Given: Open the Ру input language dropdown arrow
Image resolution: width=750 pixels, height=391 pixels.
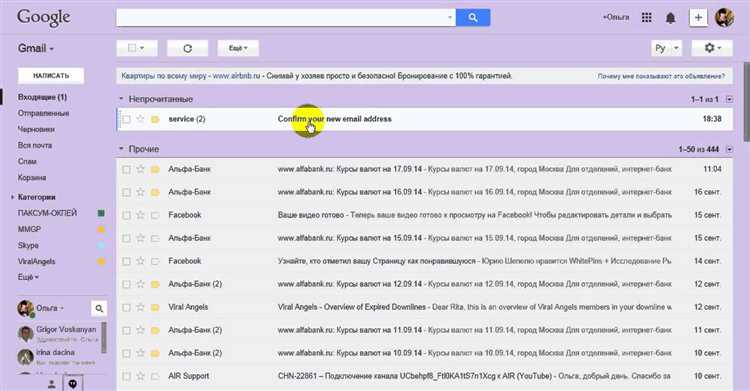Looking at the screenshot, I should [x=676, y=48].
